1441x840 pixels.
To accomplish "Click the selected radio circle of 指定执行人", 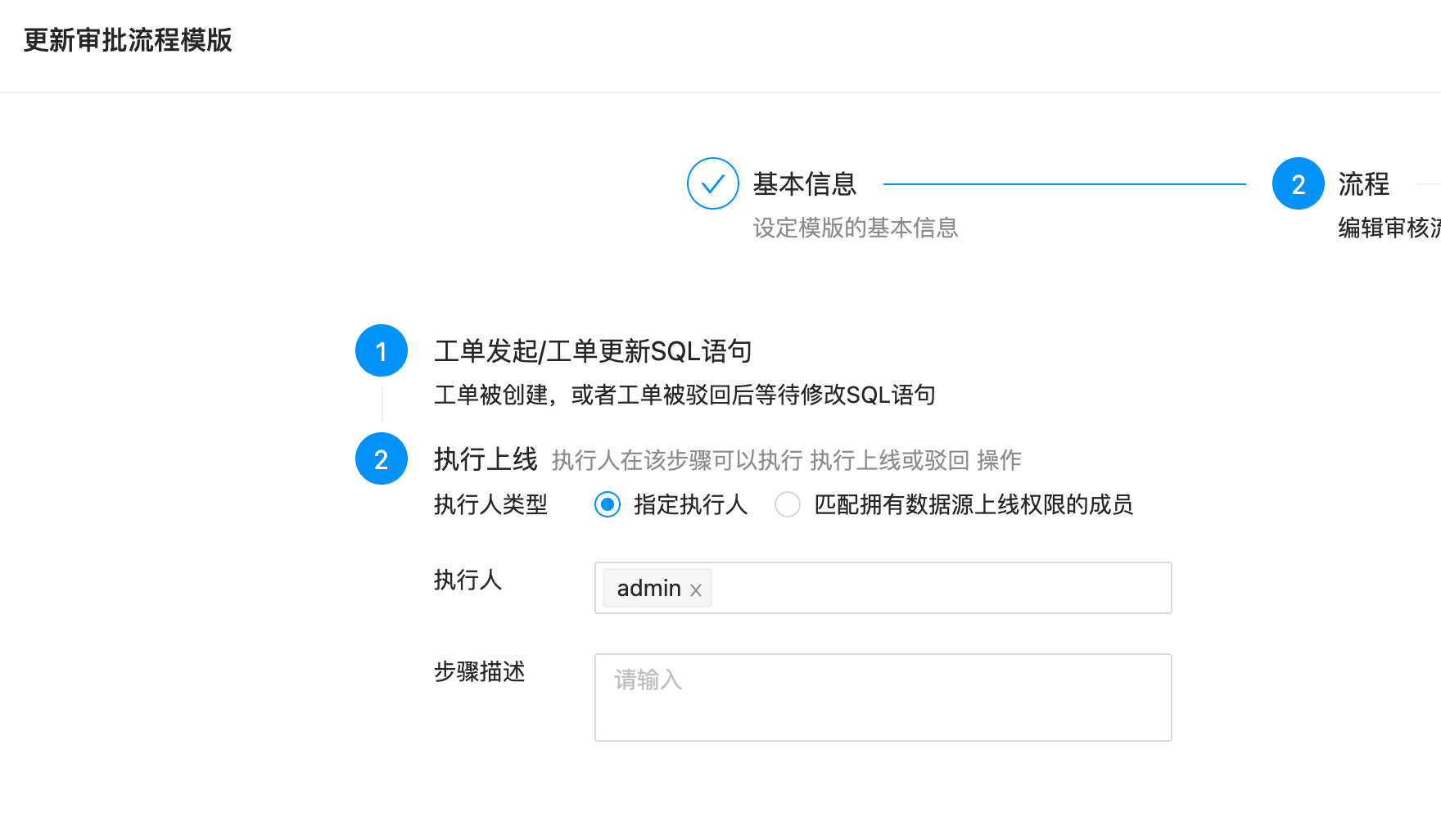I will (607, 505).
